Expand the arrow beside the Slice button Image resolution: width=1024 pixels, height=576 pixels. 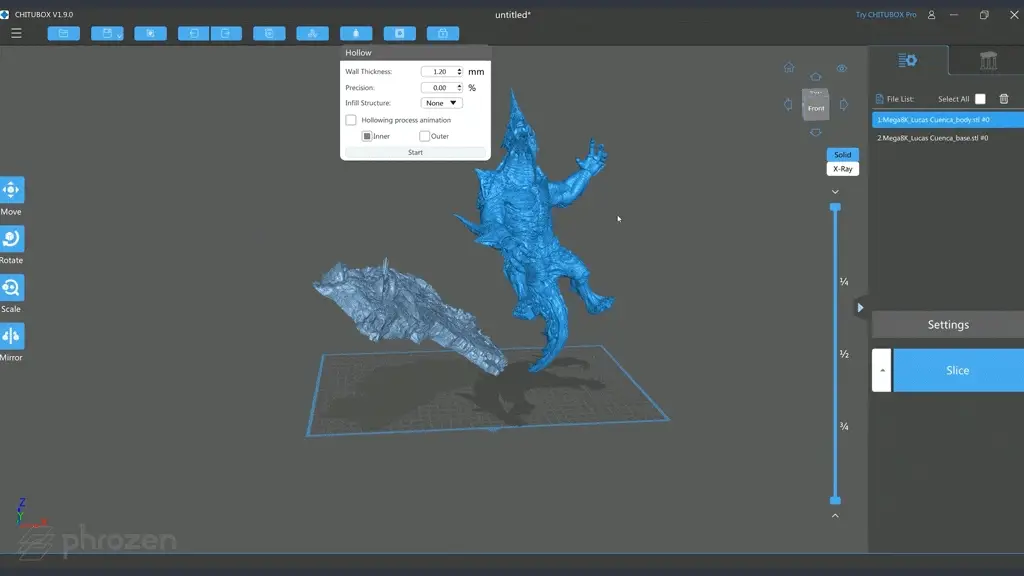(x=881, y=370)
